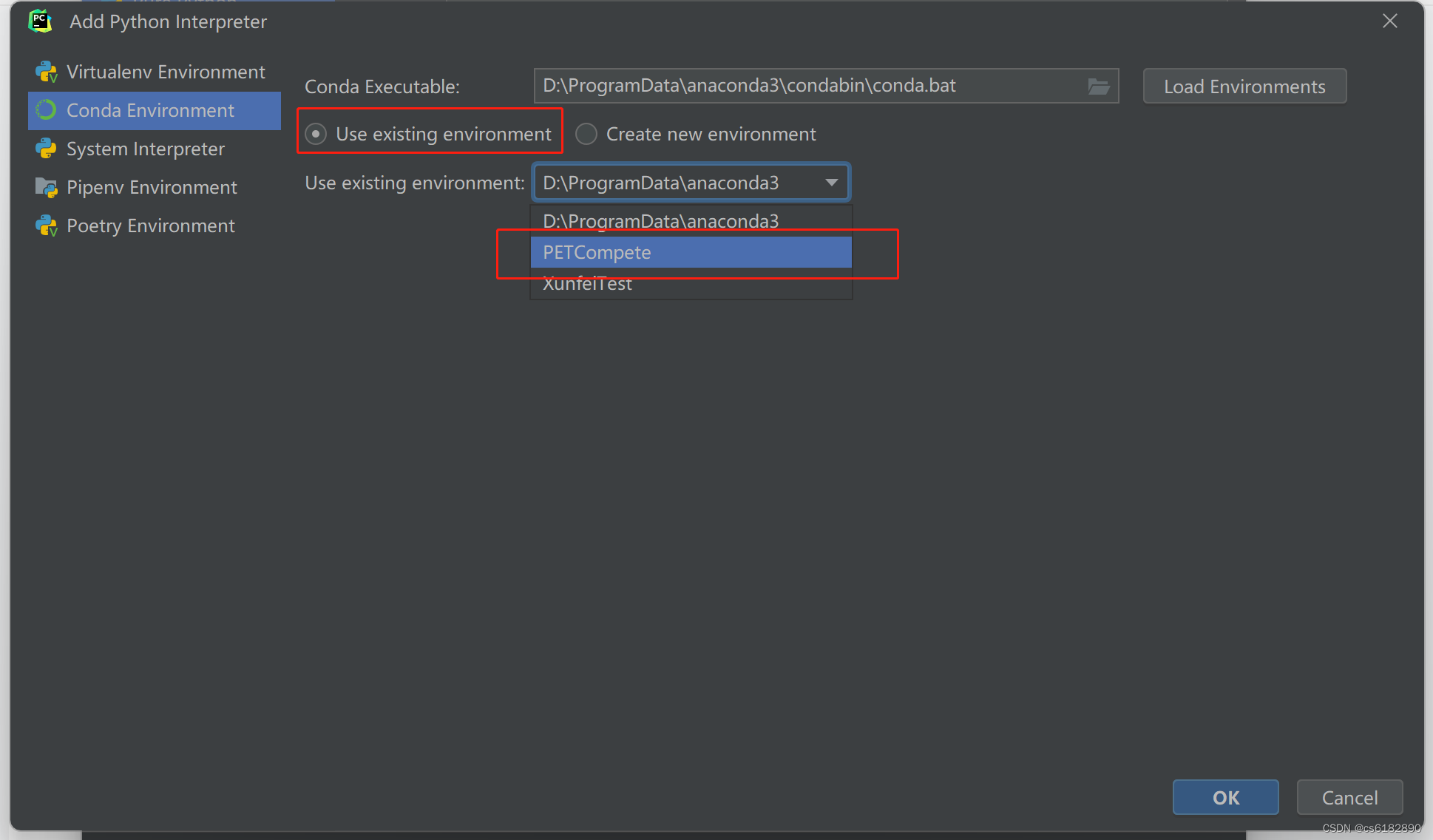Open the Virtualenv Environment section
Screen dimensions: 1433x840
[x=166, y=72]
